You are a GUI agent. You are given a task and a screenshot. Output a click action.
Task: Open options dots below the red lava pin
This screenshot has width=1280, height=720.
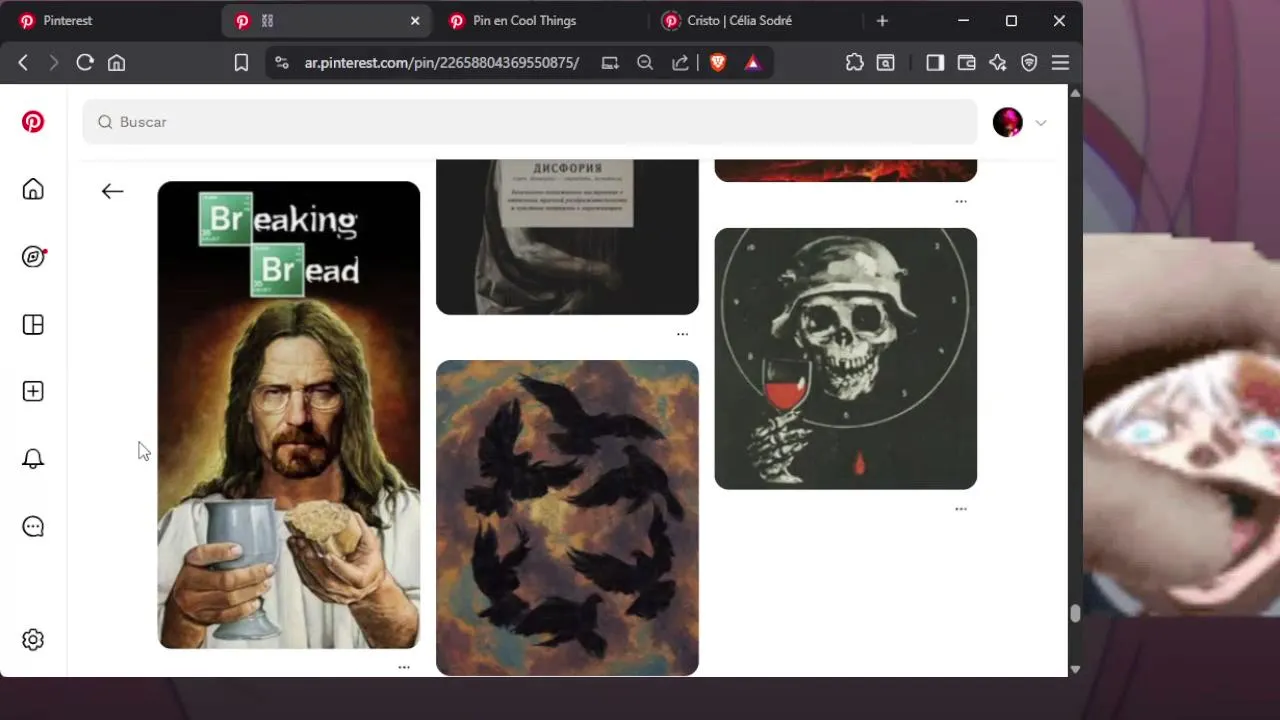[961, 201]
